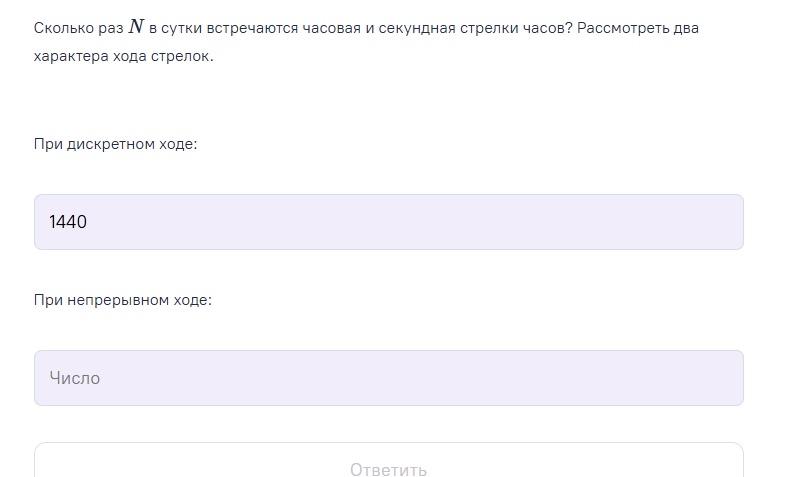
Task: Click the "При непрерывном ходе:" label
Action: click(x=122, y=300)
